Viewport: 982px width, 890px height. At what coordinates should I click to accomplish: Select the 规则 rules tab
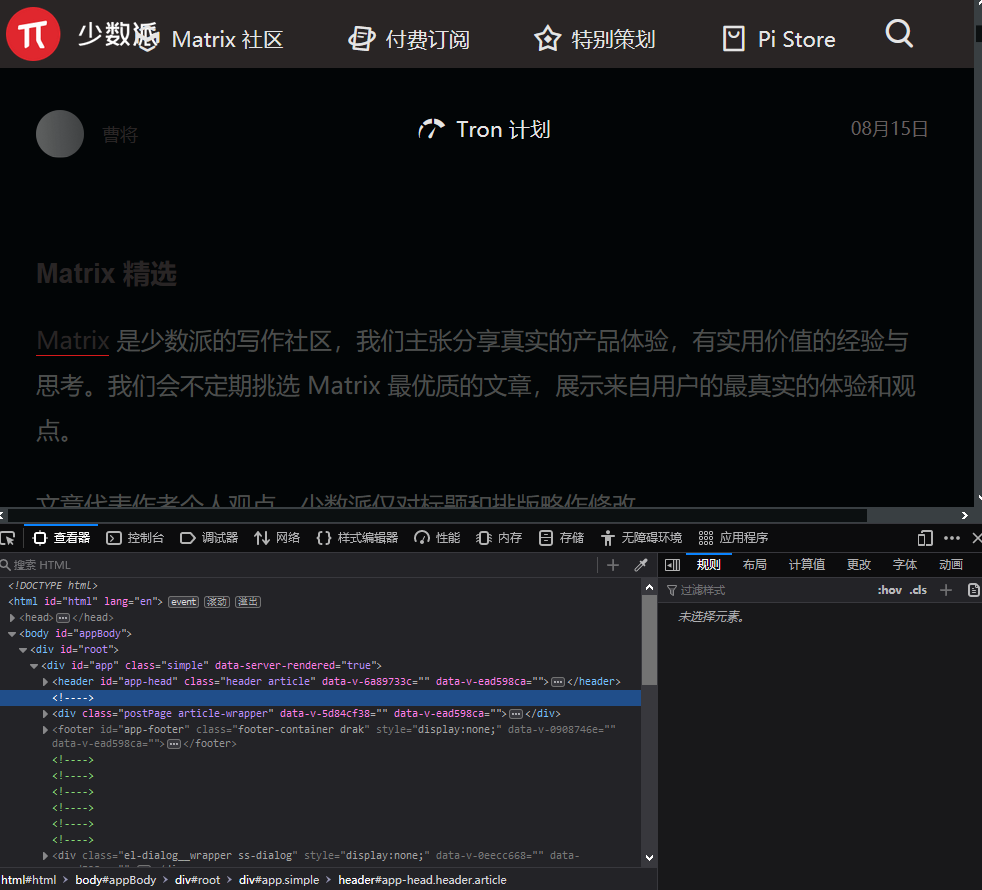(709, 565)
